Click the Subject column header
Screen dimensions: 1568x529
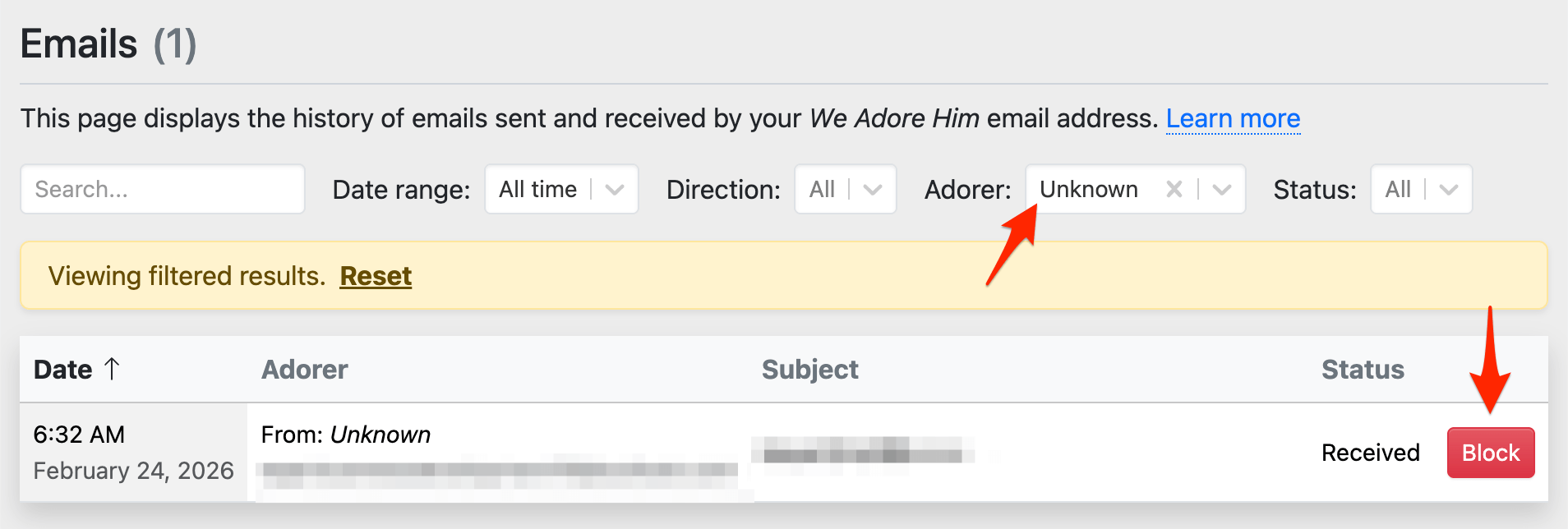coord(809,370)
